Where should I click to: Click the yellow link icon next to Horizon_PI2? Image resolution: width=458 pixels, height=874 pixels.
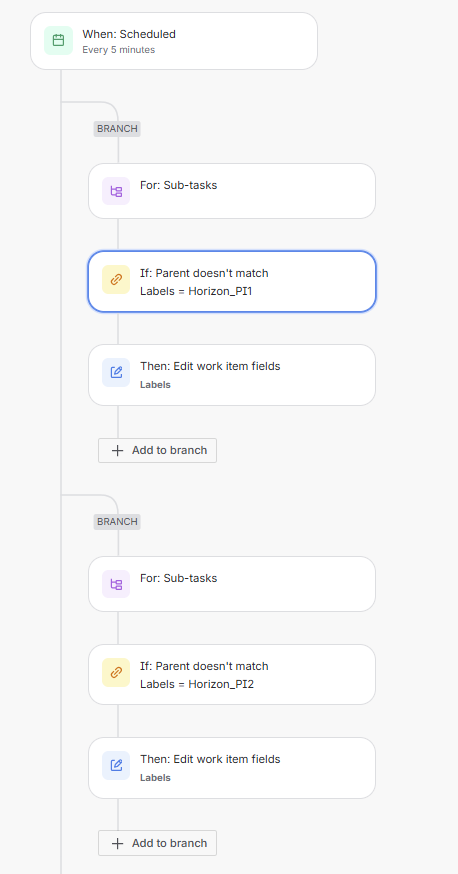point(116,672)
